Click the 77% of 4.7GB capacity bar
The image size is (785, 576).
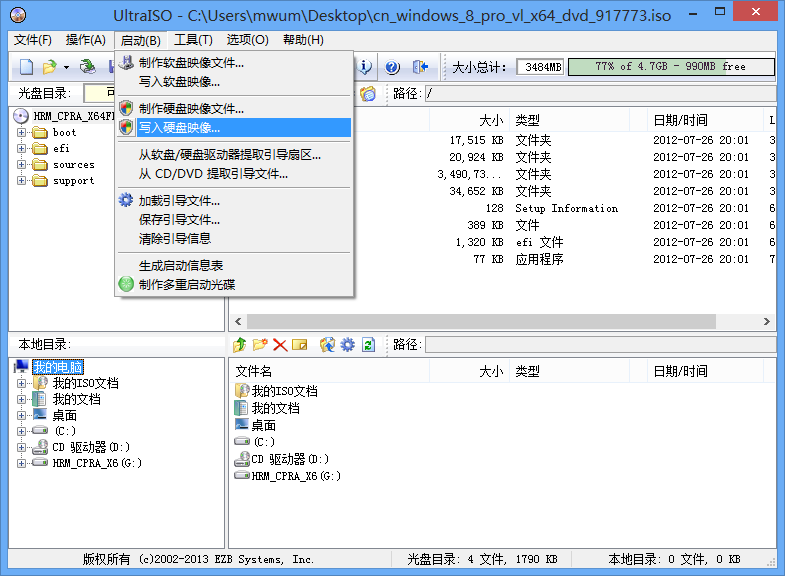pyautogui.click(x=671, y=67)
